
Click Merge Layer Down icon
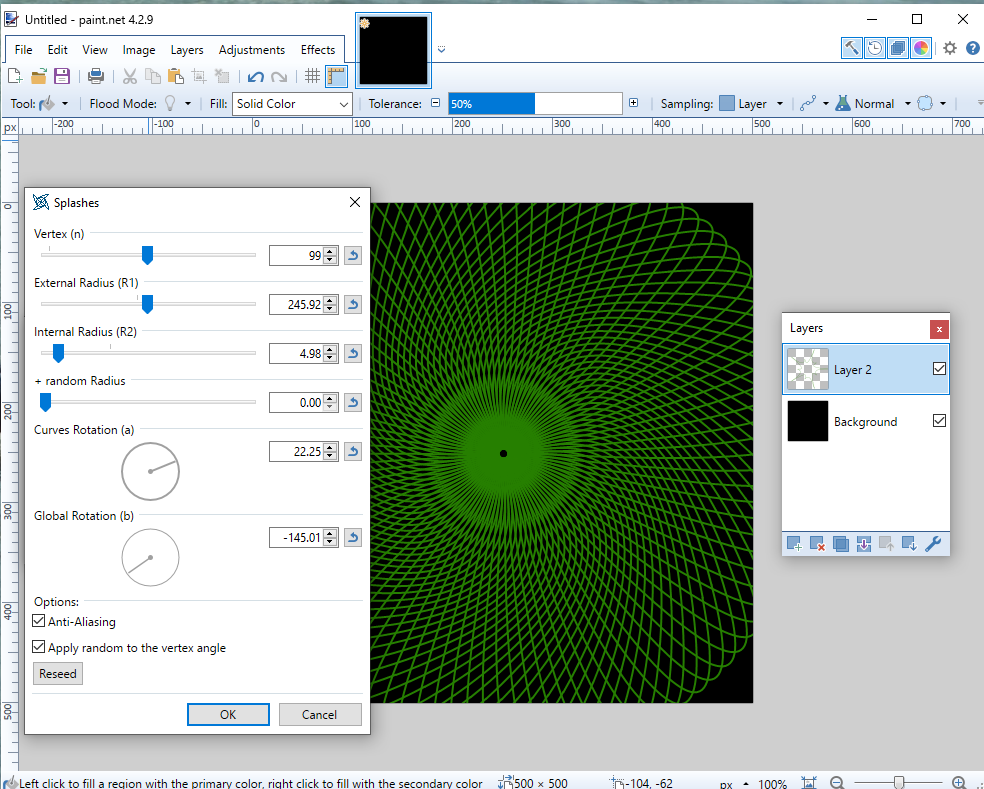(864, 544)
